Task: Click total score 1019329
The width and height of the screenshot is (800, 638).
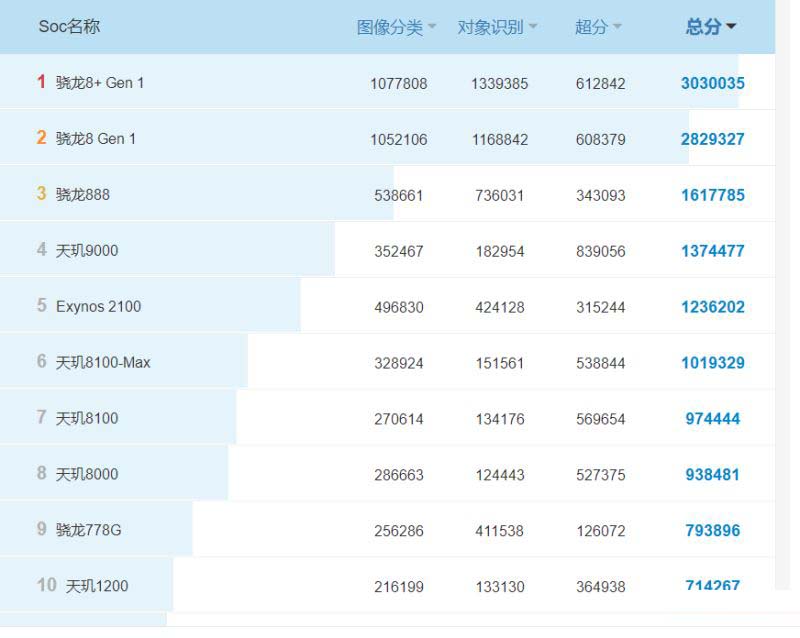Action: (713, 363)
